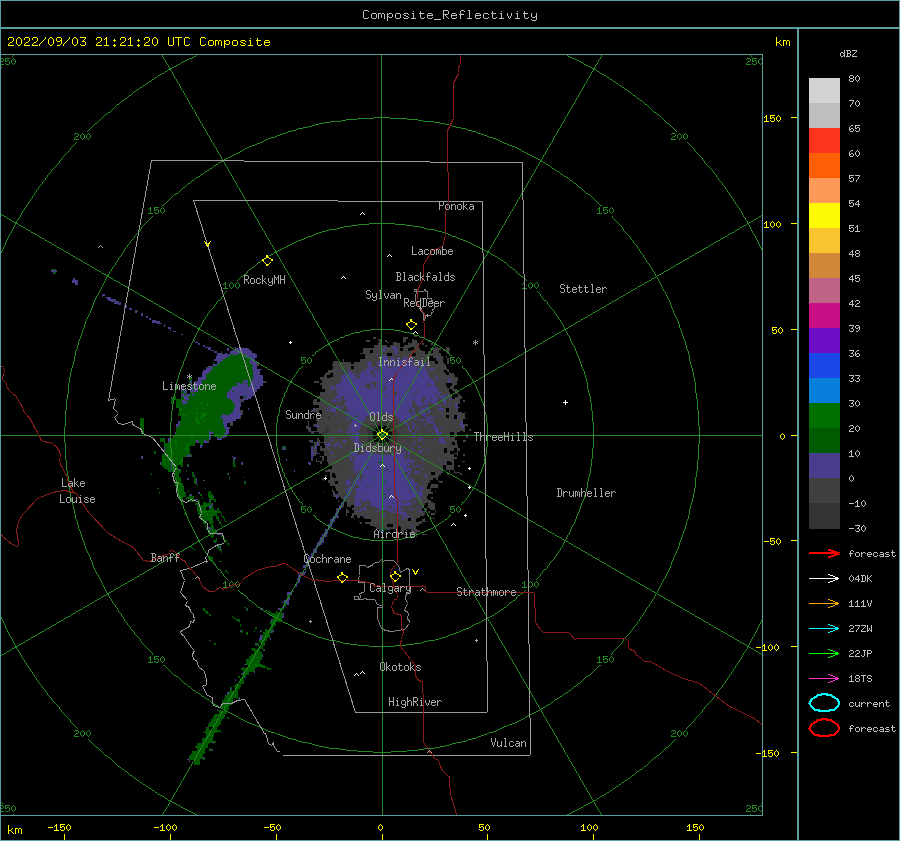Select the pink 45 dBZ color band
The image size is (900, 841).
(824, 290)
